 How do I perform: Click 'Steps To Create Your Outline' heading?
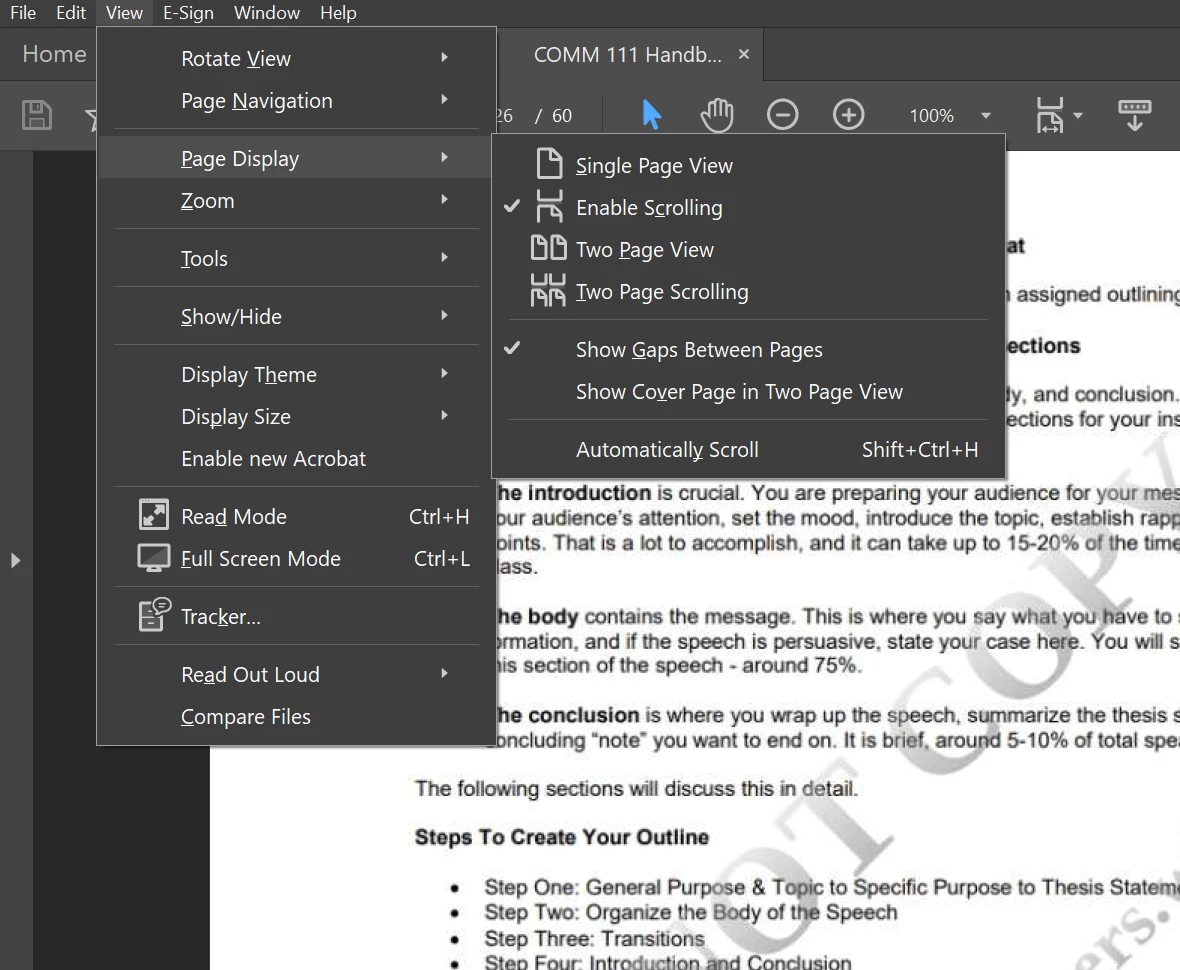click(x=561, y=837)
